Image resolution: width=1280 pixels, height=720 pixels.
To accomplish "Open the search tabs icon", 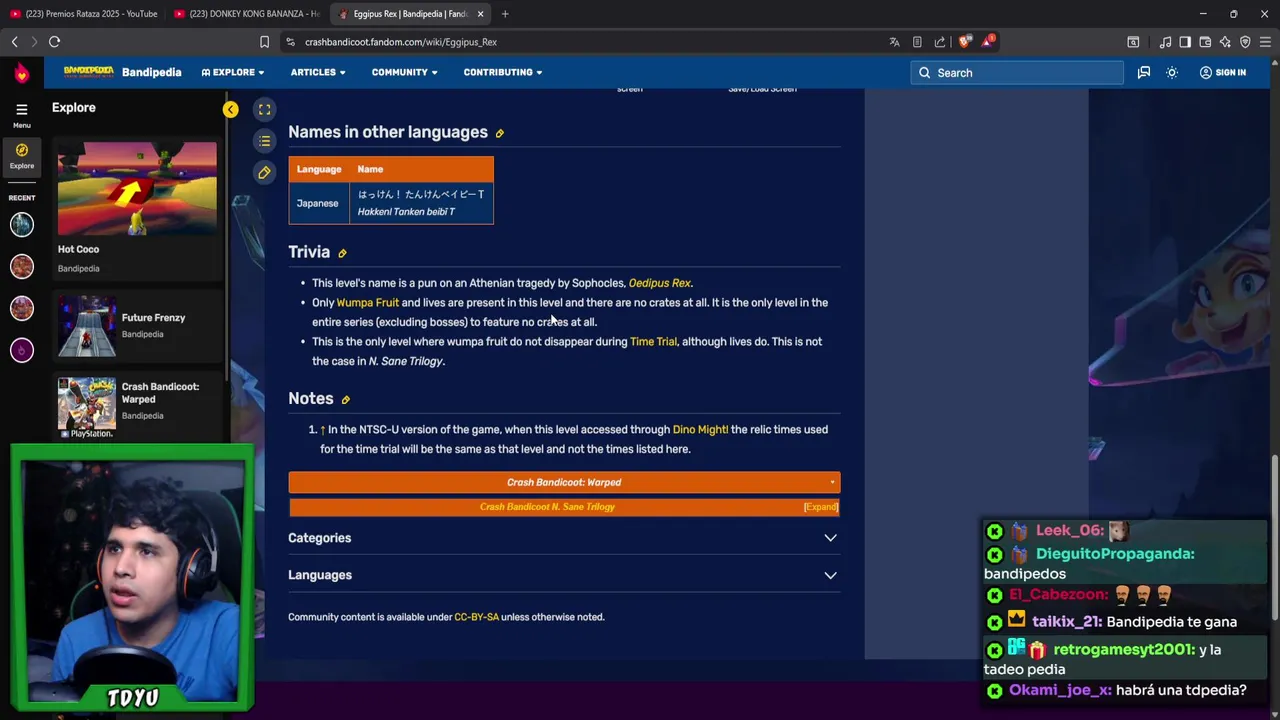I will [1133, 42].
